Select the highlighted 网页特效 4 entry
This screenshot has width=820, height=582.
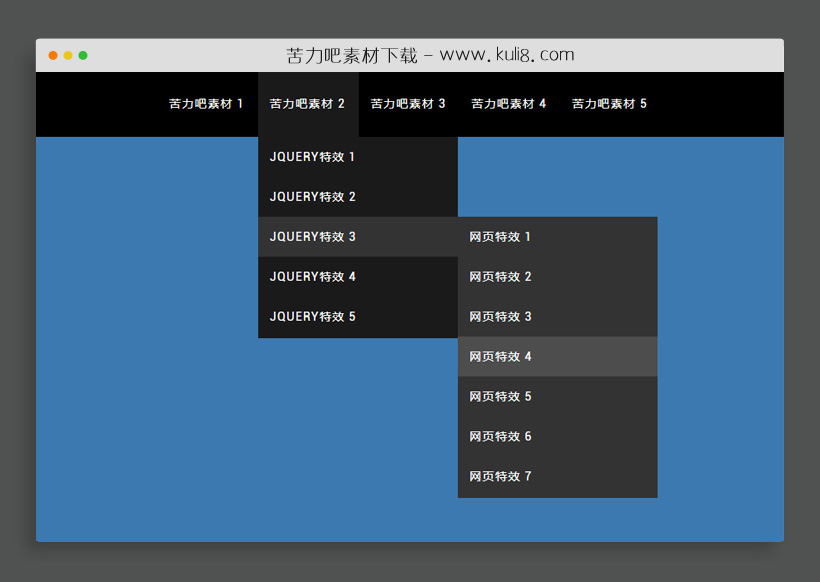click(499, 356)
